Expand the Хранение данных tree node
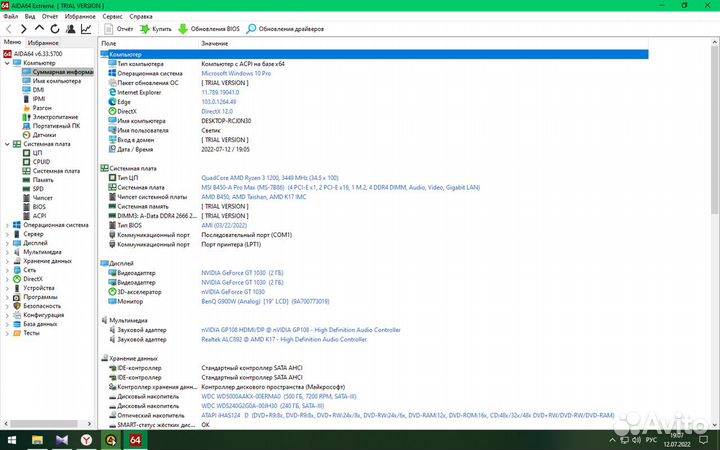The image size is (720, 450). pyautogui.click(x=7, y=261)
